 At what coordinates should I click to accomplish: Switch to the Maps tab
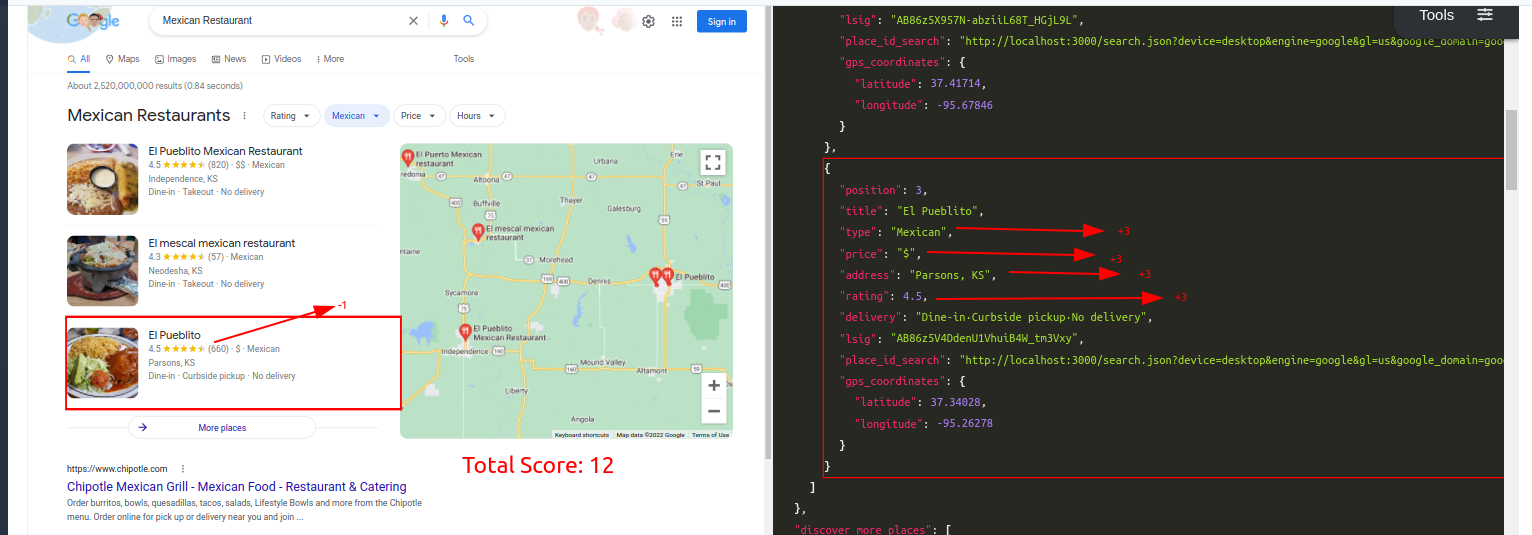click(x=122, y=59)
